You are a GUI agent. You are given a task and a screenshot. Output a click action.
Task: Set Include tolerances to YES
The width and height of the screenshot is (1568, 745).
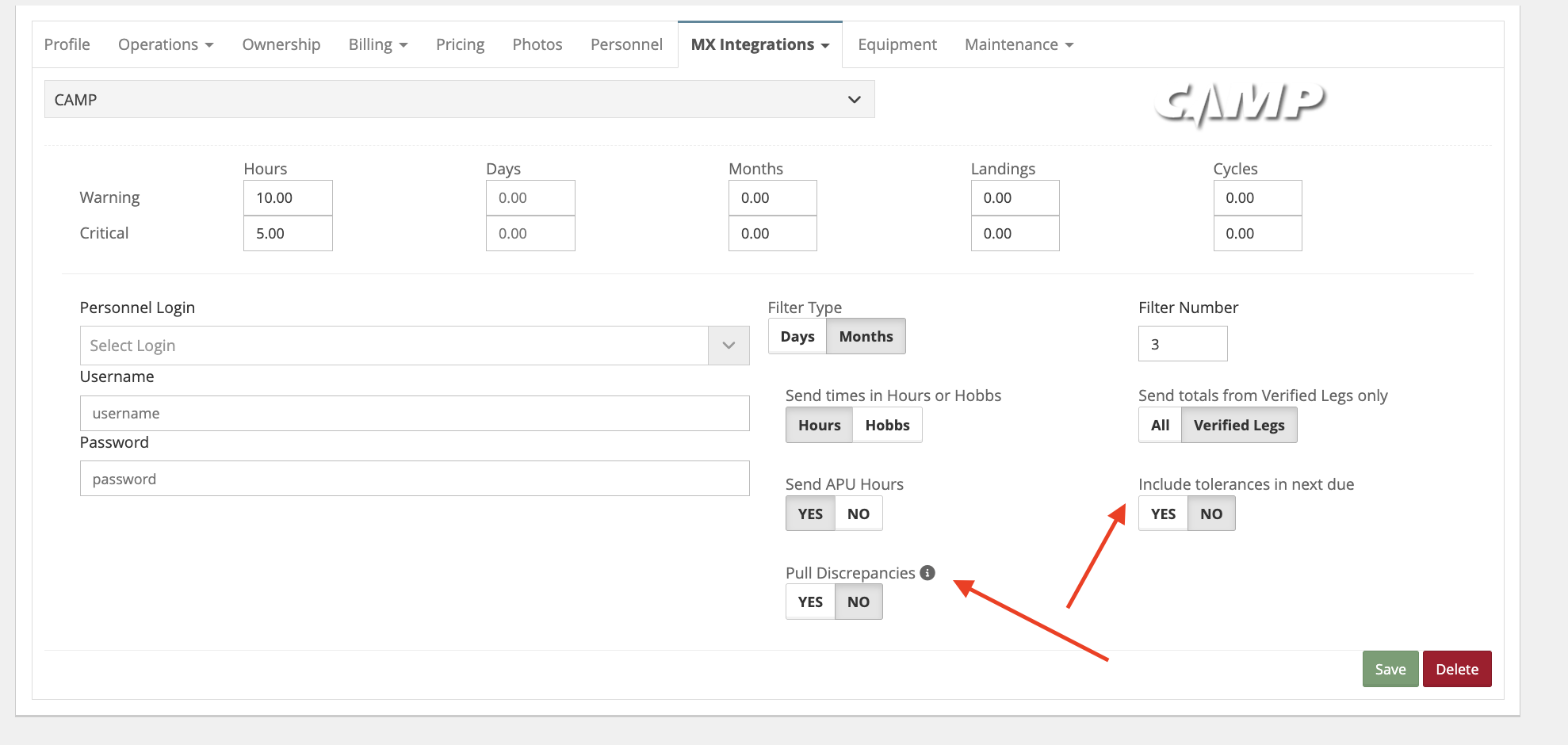[x=1163, y=514]
